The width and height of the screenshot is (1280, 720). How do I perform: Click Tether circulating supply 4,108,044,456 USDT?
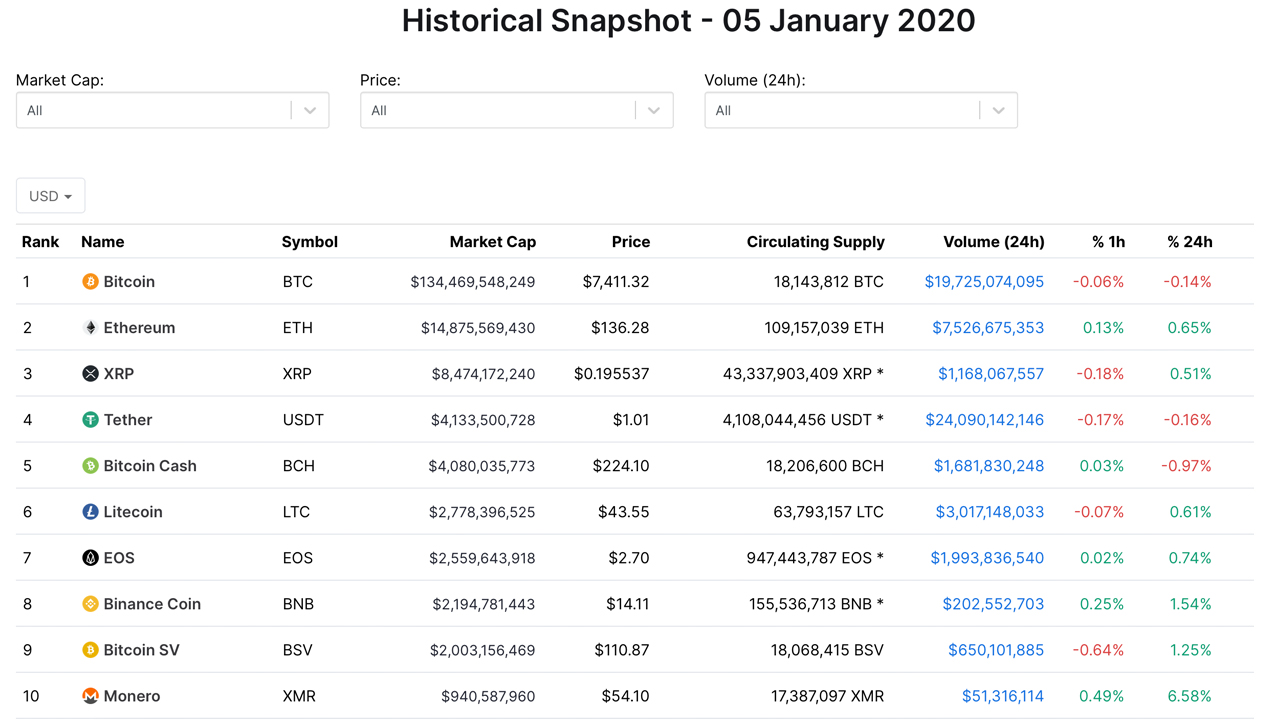pos(803,420)
